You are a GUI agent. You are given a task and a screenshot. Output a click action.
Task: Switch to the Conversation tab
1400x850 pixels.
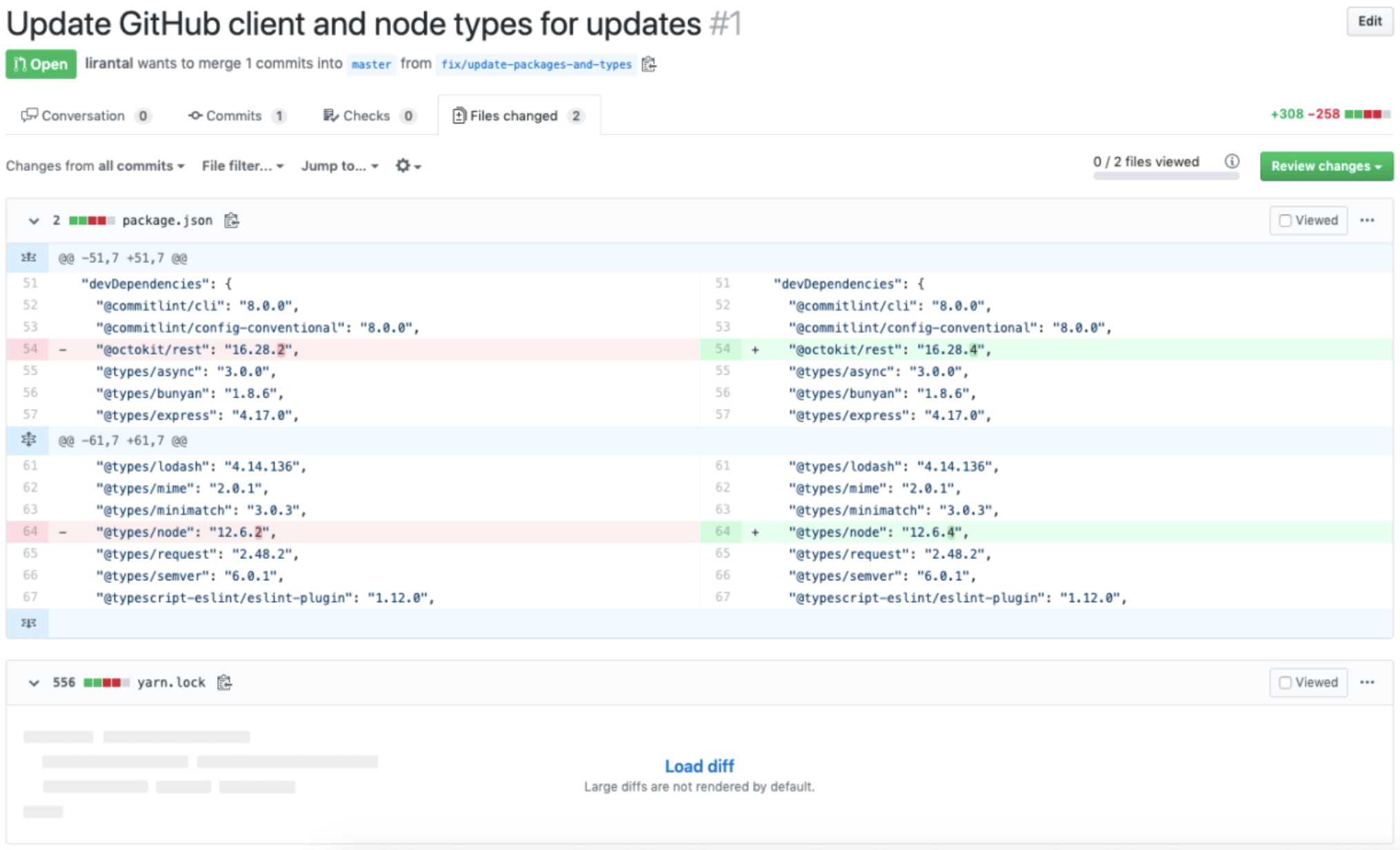pos(84,116)
